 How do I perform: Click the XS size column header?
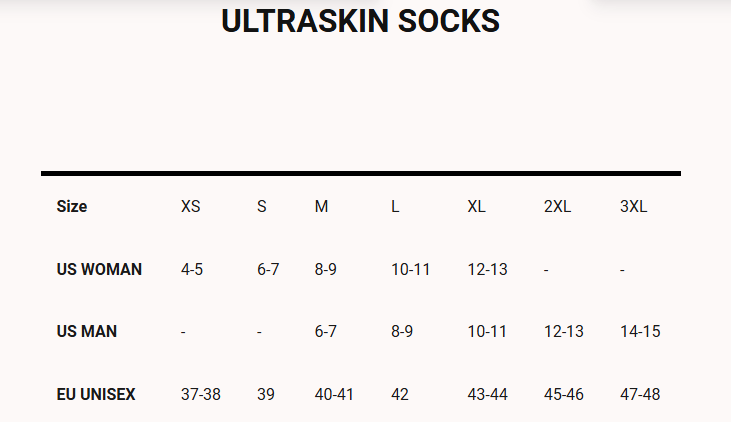[x=190, y=207]
